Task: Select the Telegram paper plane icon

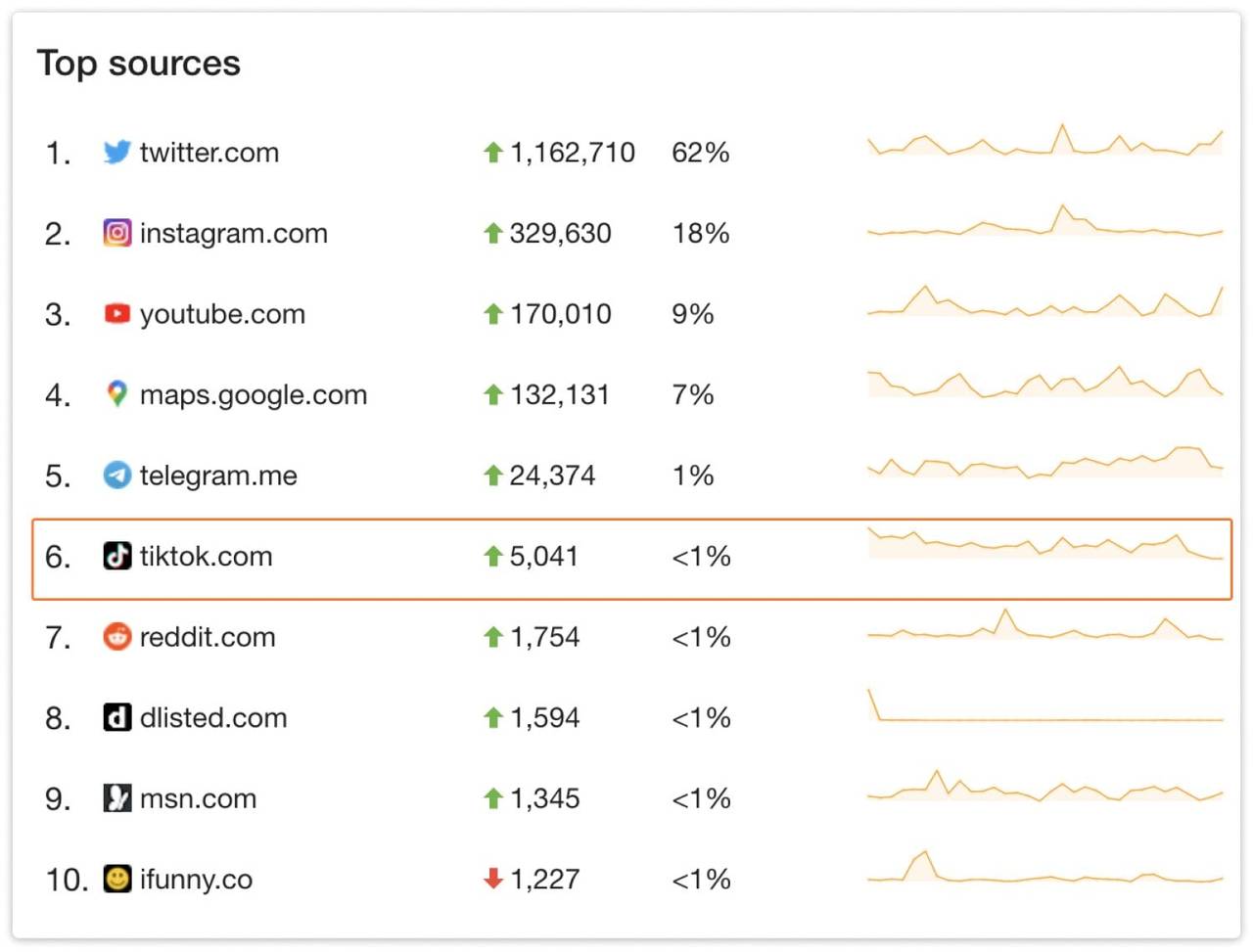Action: pyautogui.click(x=116, y=476)
